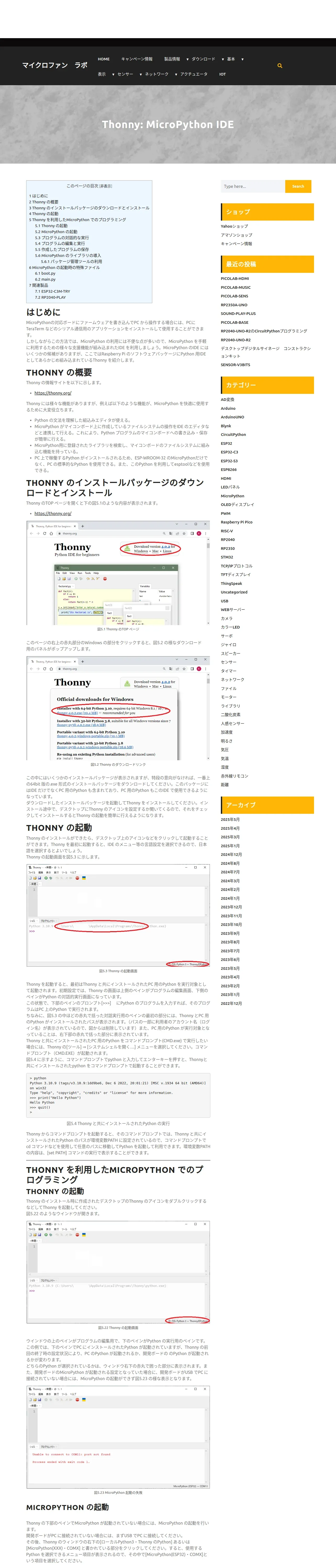Open the アマゾンショップ link
This screenshot has height=1568, width=336.
236,235
